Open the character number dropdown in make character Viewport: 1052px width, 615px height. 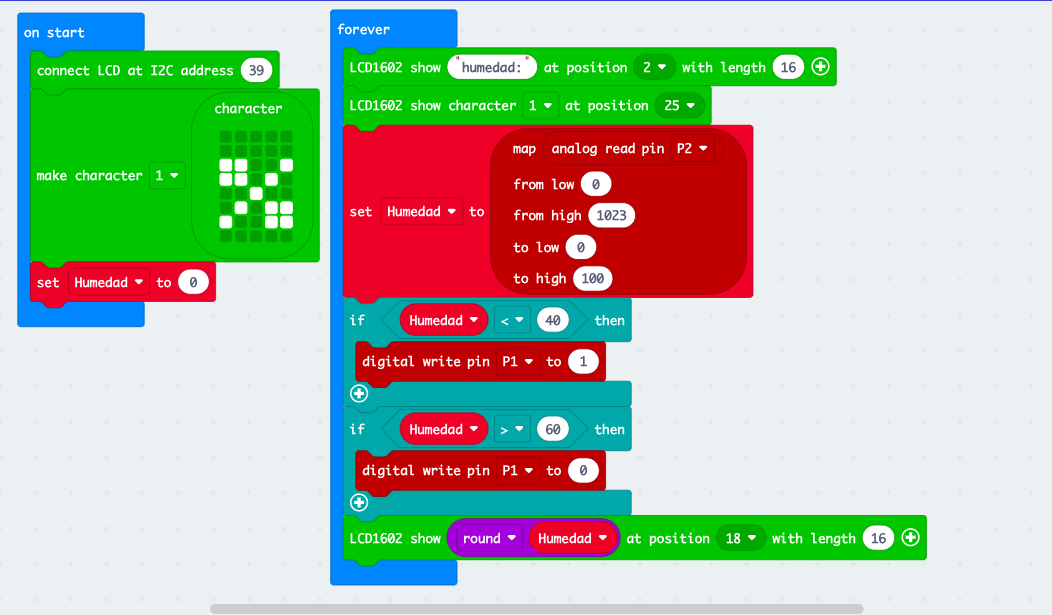coord(167,175)
